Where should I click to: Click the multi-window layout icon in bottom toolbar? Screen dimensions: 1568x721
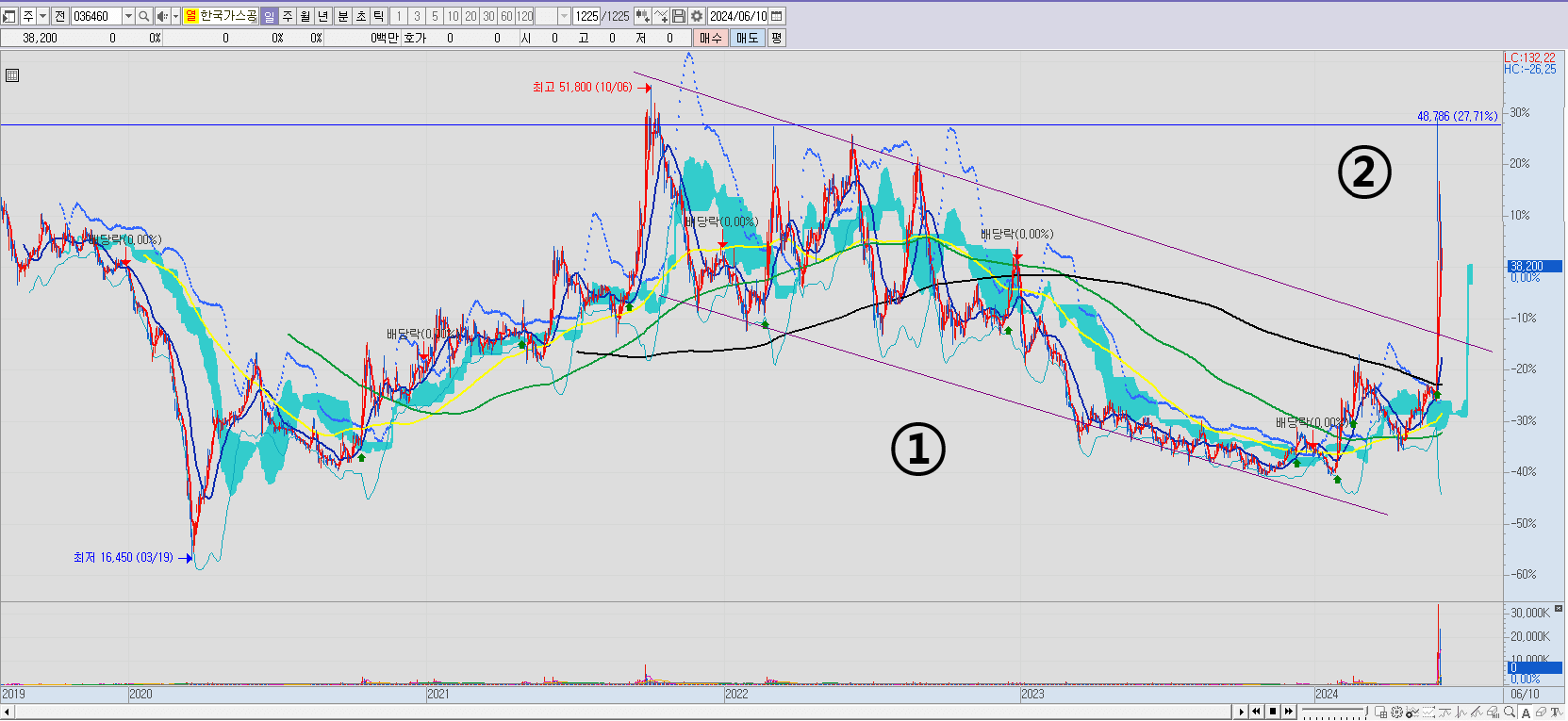(x=1380, y=713)
